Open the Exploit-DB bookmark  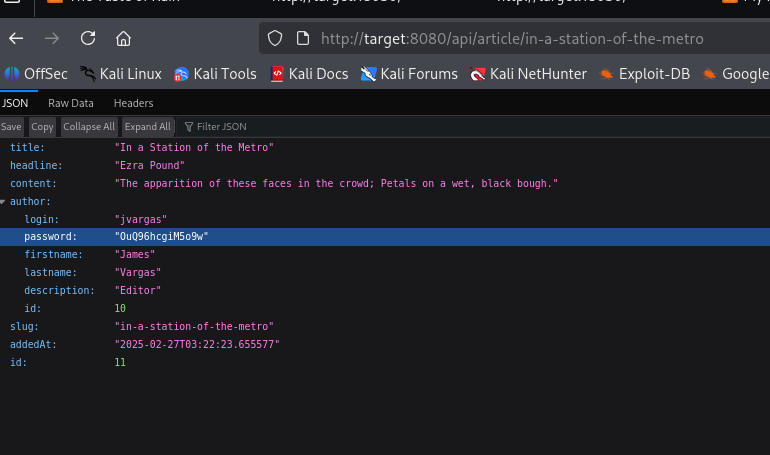click(x=645, y=74)
